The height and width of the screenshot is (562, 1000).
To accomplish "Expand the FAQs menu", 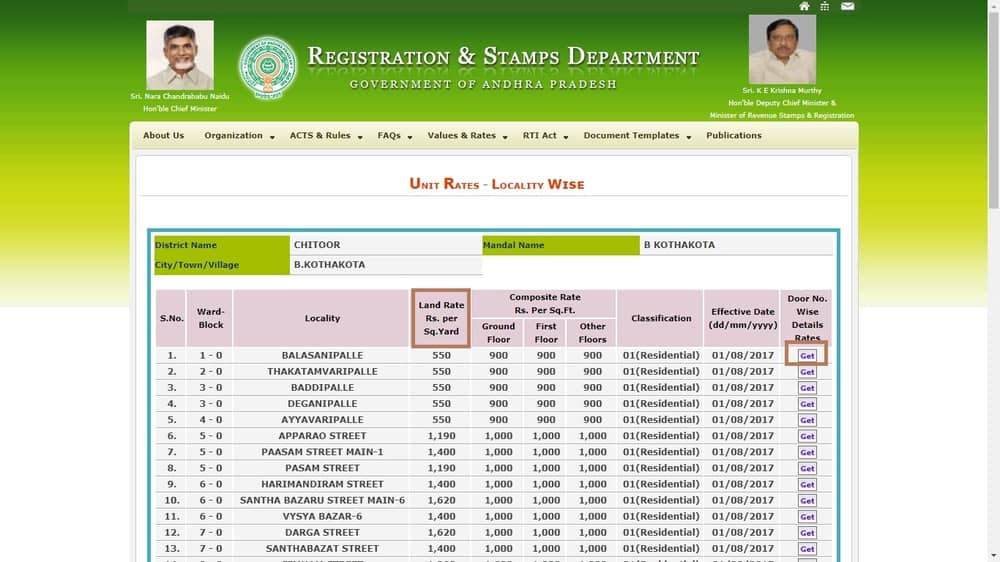I will (x=395, y=135).
